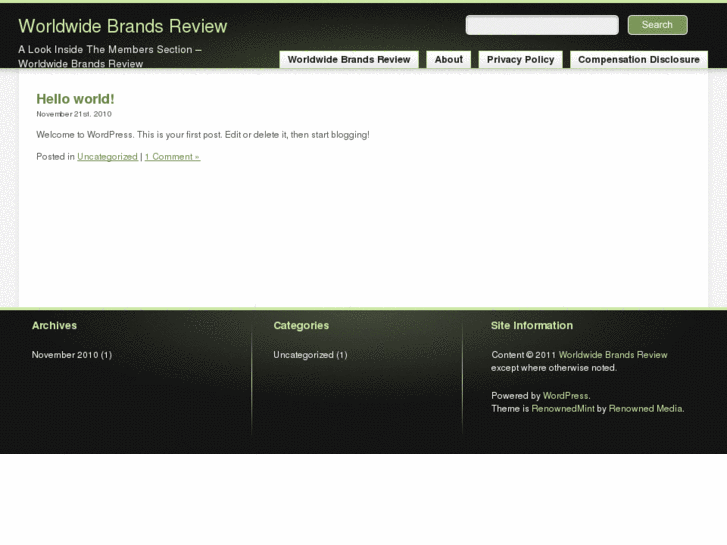This screenshot has height=545, width=727.
Task: Click the 'Welcome to WordPress' post text
Action: point(203,135)
